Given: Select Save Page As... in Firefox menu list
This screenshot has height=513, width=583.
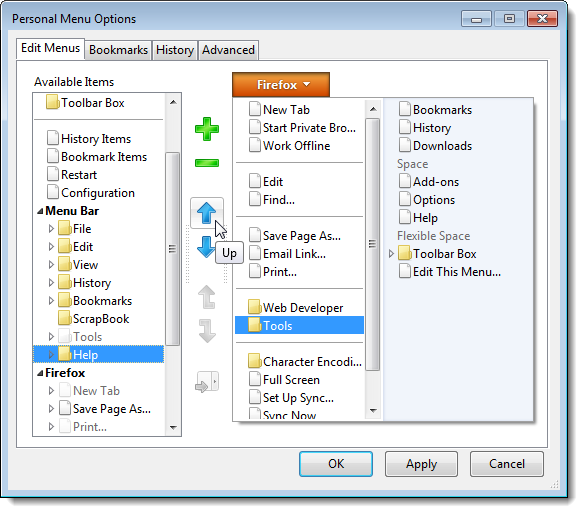Looking at the screenshot, I should point(295,235).
